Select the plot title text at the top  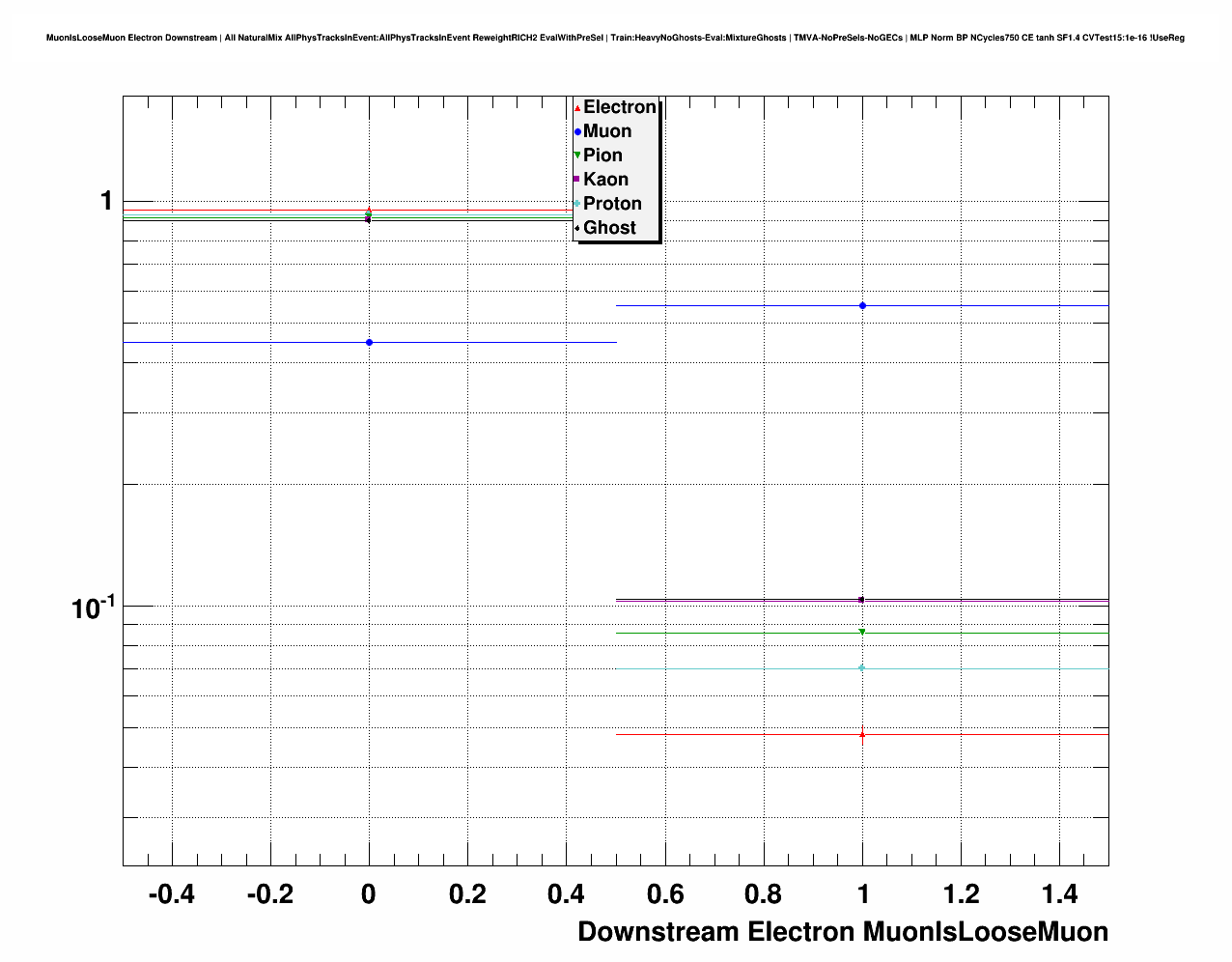[615, 38]
